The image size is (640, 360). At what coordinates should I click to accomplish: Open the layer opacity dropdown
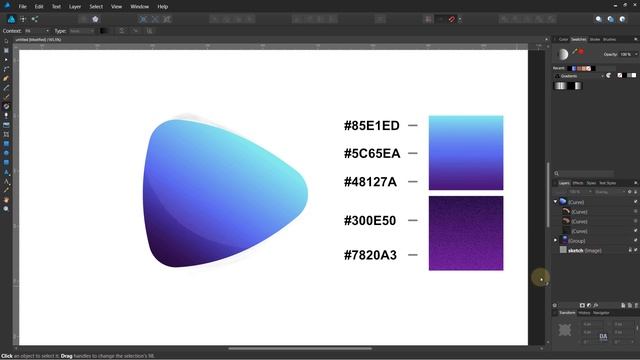tap(580, 192)
